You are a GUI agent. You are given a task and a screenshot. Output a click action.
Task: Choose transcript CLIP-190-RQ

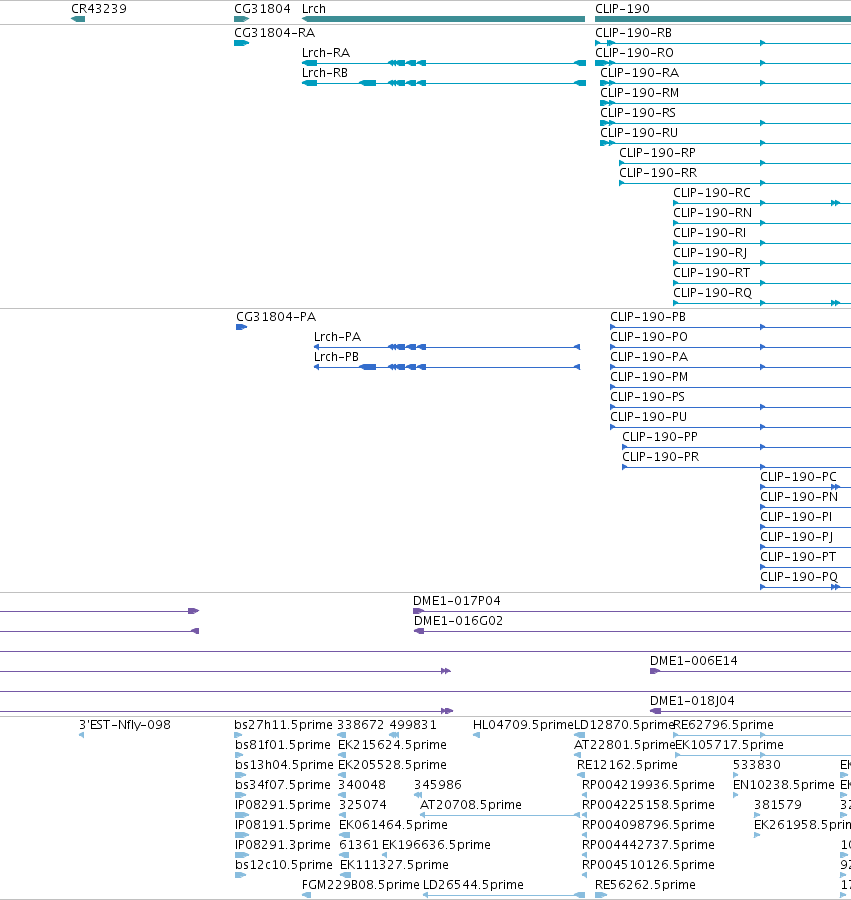pyautogui.click(x=712, y=294)
